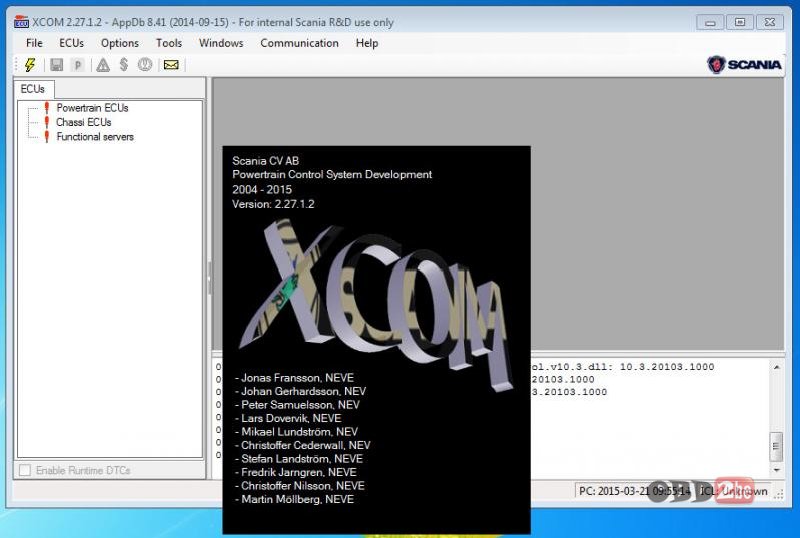Open the Options menu

click(120, 43)
